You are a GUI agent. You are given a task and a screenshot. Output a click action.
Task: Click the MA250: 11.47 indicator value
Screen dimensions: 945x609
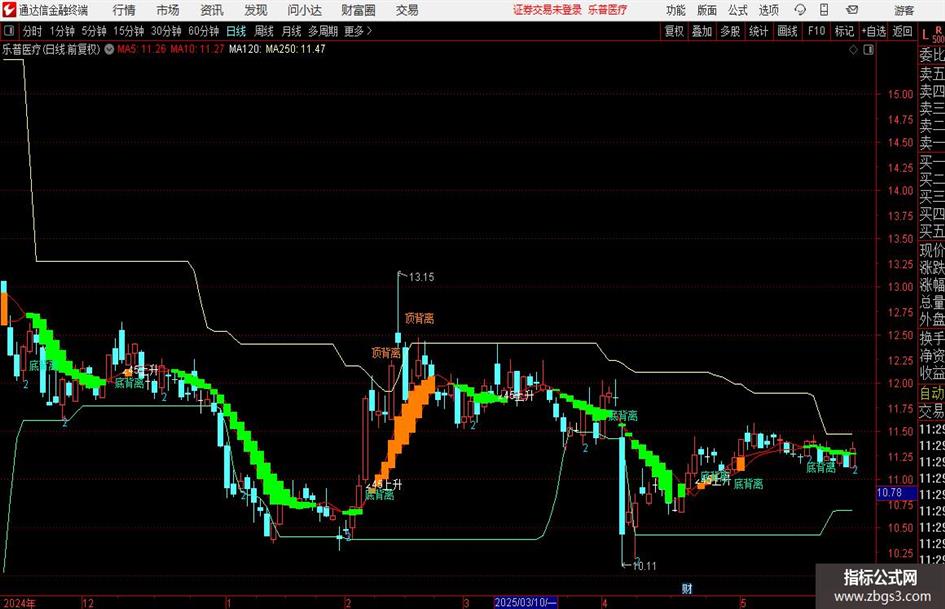coord(295,49)
